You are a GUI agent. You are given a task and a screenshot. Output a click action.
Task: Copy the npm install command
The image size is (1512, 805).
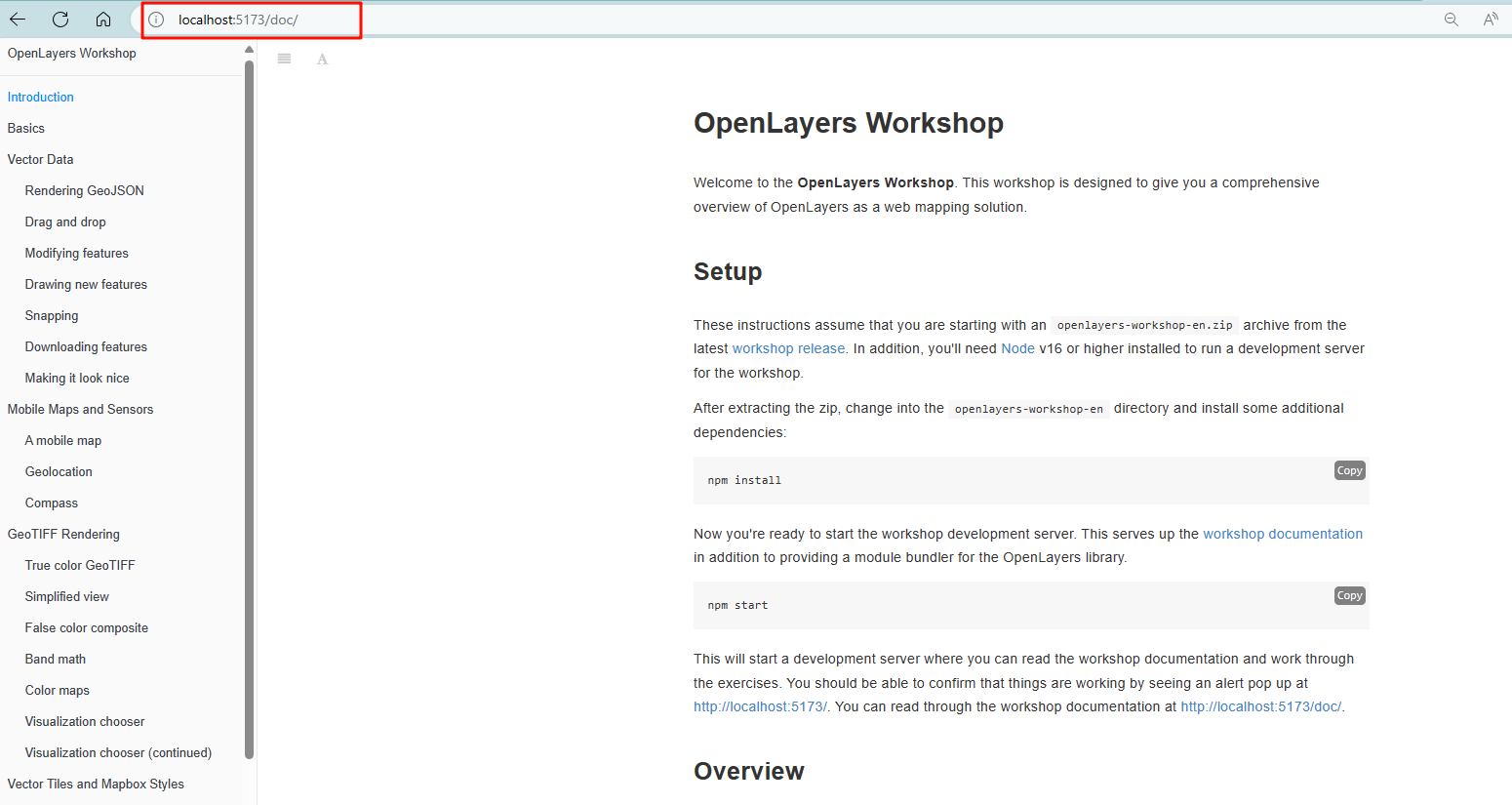pos(1349,470)
